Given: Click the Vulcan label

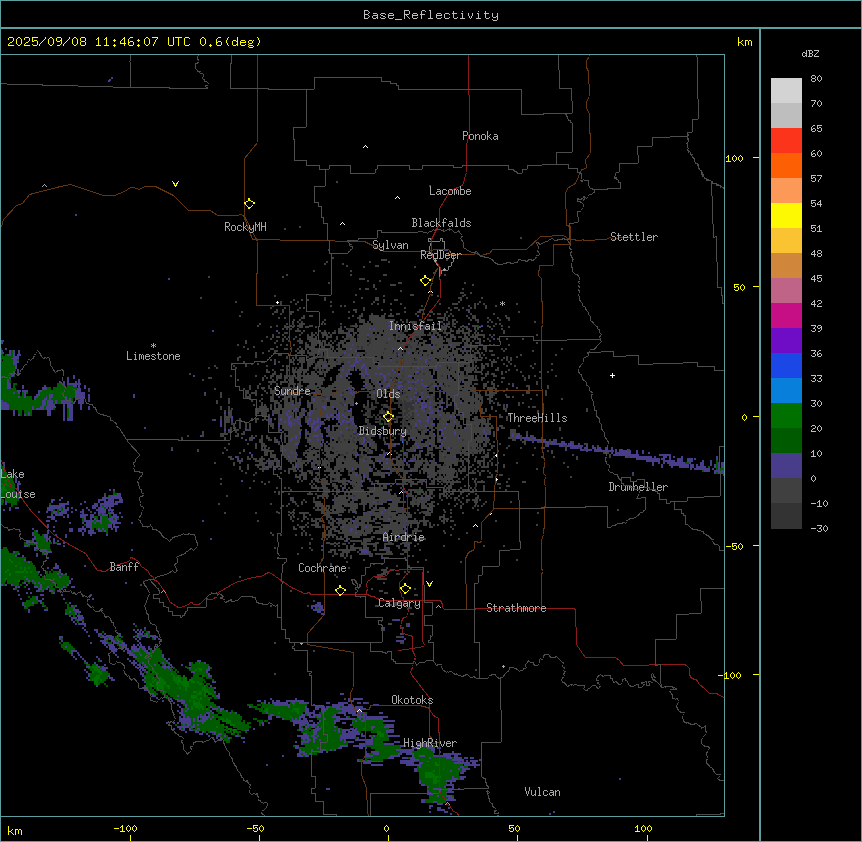Looking at the screenshot, I should click(x=542, y=792).
